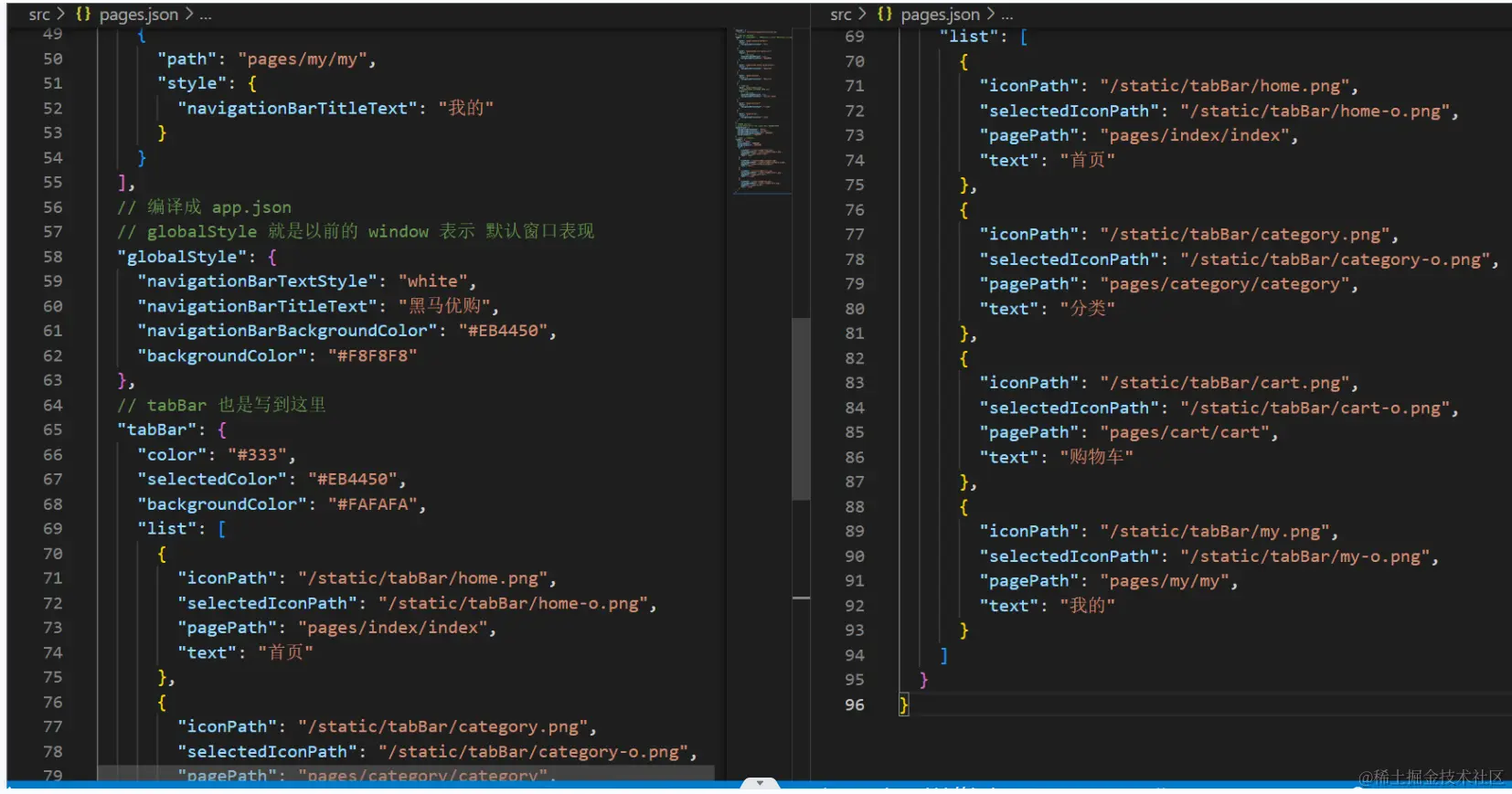The width and height of the screenshot is (1512, 794).
Task: Expand the ellipsis breadcrumb in left editor
Action: pos(206,15)
